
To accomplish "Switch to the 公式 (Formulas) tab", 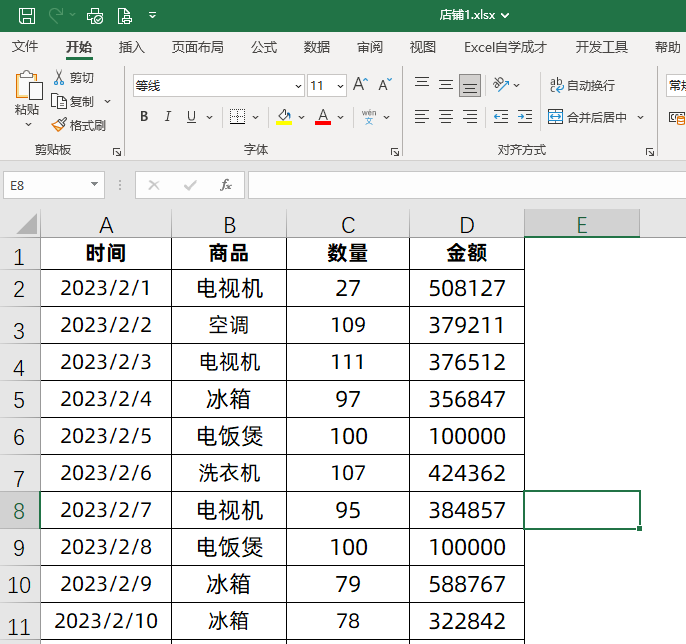I will click(x=264, y=47).
